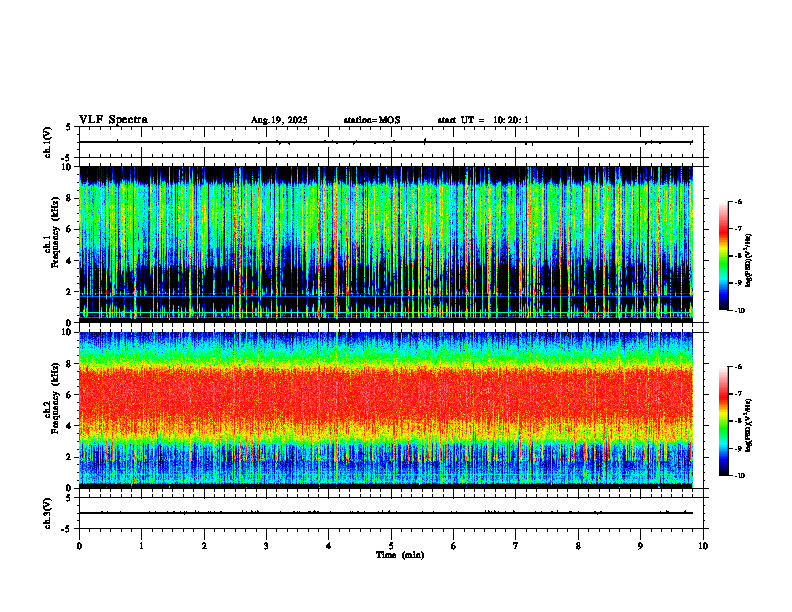792x612 pixels.
Task: Click the ch.1(V) waveform axis label
Action: click(47, 142)
